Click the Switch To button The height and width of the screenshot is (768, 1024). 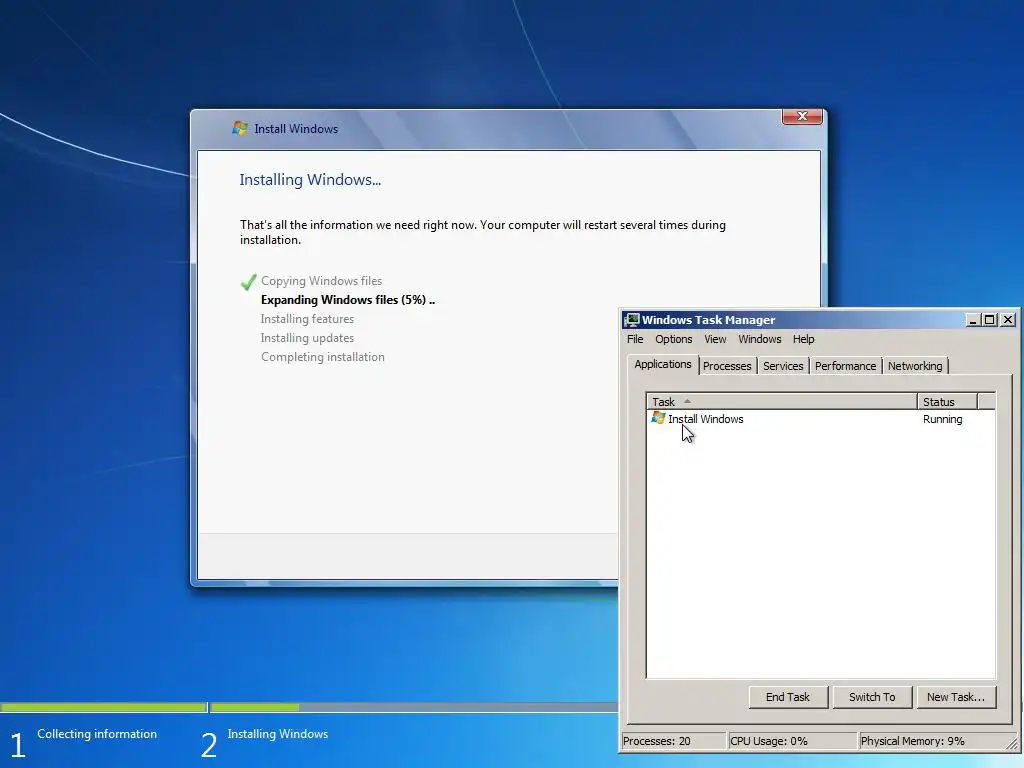tap(872, 697)
